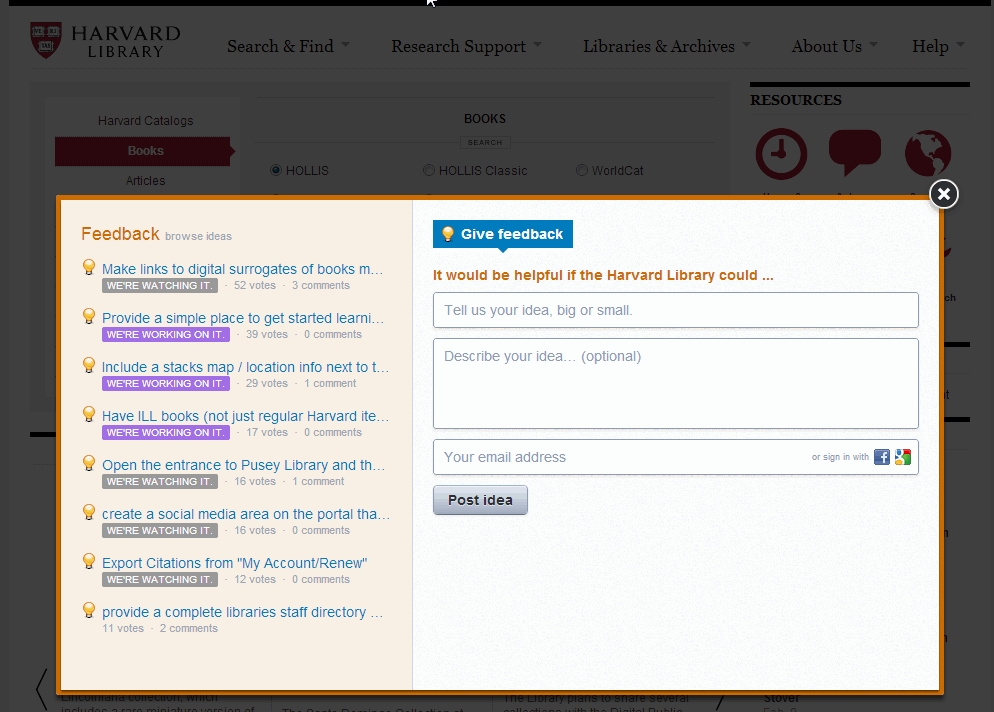This screenshot has height=712, width=994.
Task: Expand the About Us menu
Action: [834, 46]
